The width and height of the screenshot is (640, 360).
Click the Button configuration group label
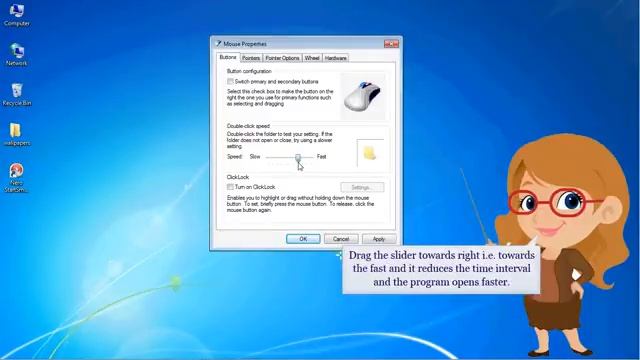(249, 71)
